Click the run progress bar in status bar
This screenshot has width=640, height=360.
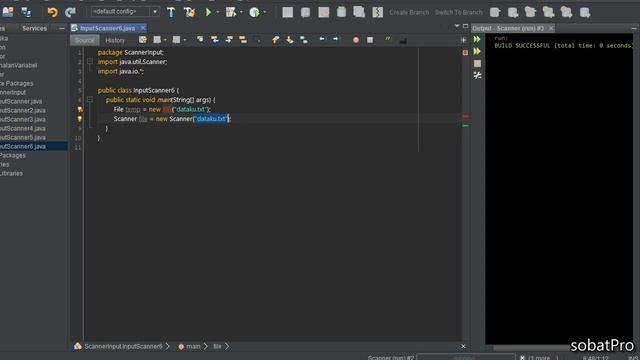pos(465,358)
